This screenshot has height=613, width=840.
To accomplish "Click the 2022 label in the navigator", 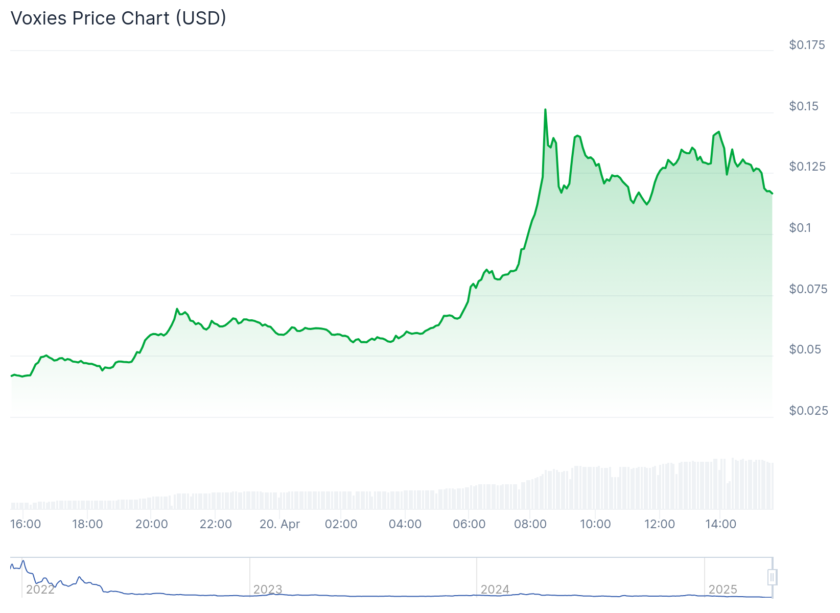I will coord(40,589).
